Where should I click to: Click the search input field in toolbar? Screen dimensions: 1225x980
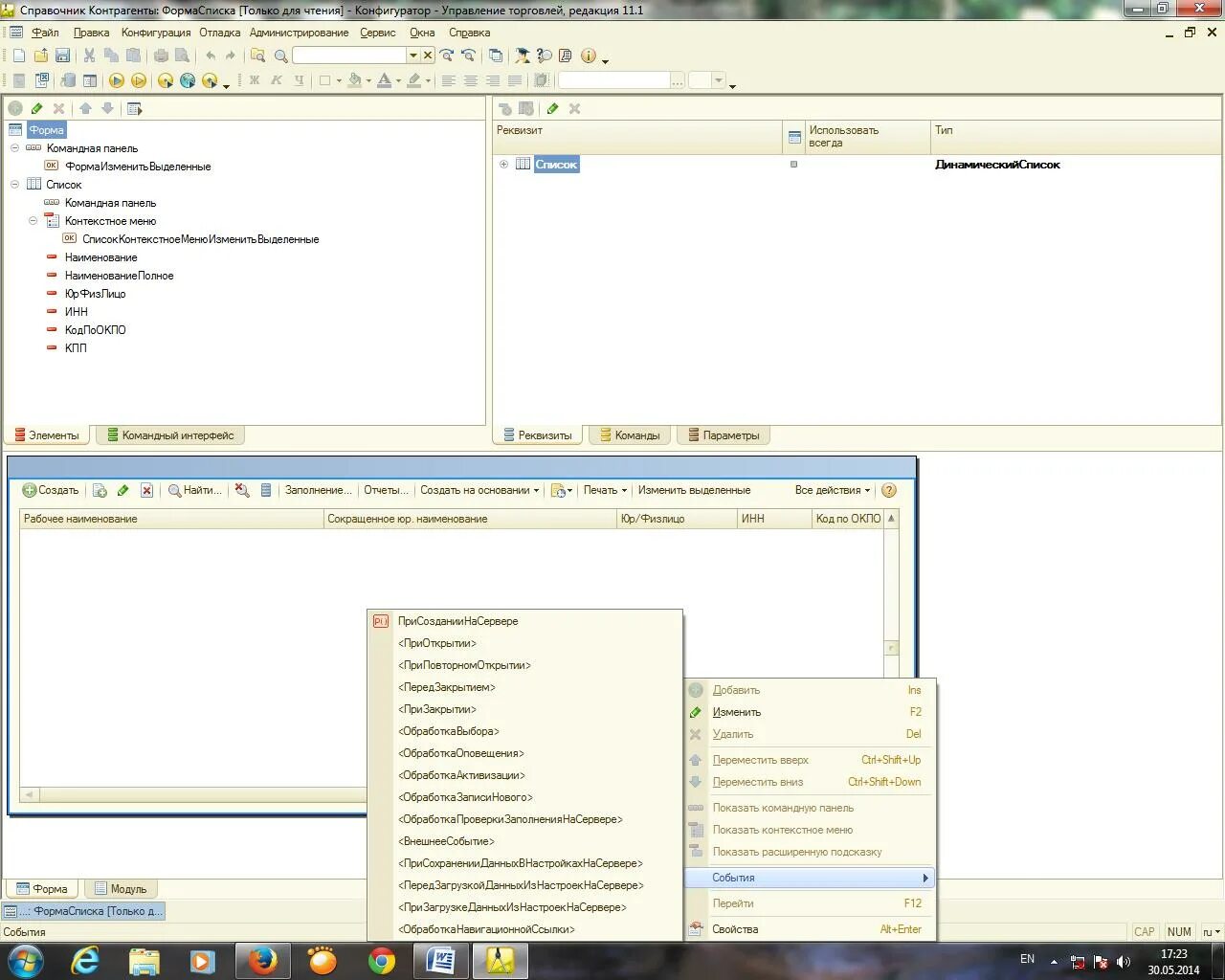click(x=349, y=56)
